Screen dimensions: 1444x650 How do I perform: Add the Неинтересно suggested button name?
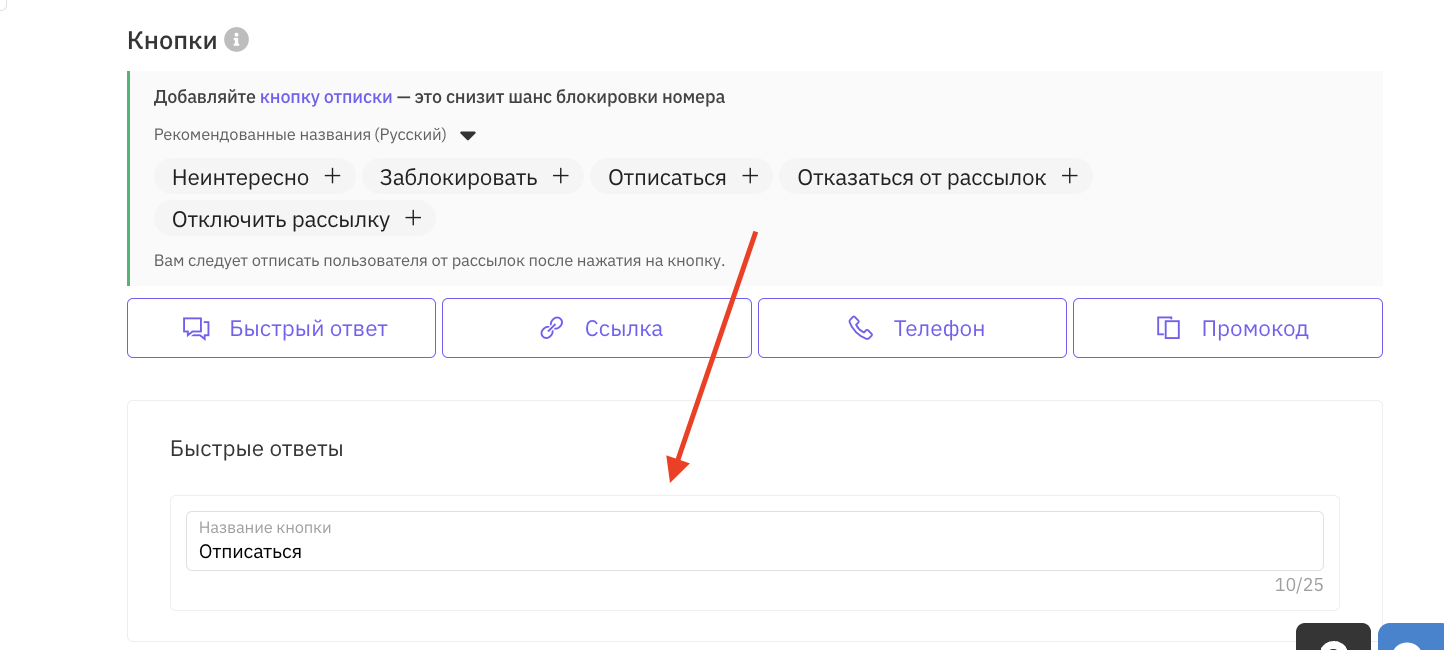click(x=255, y=177)
